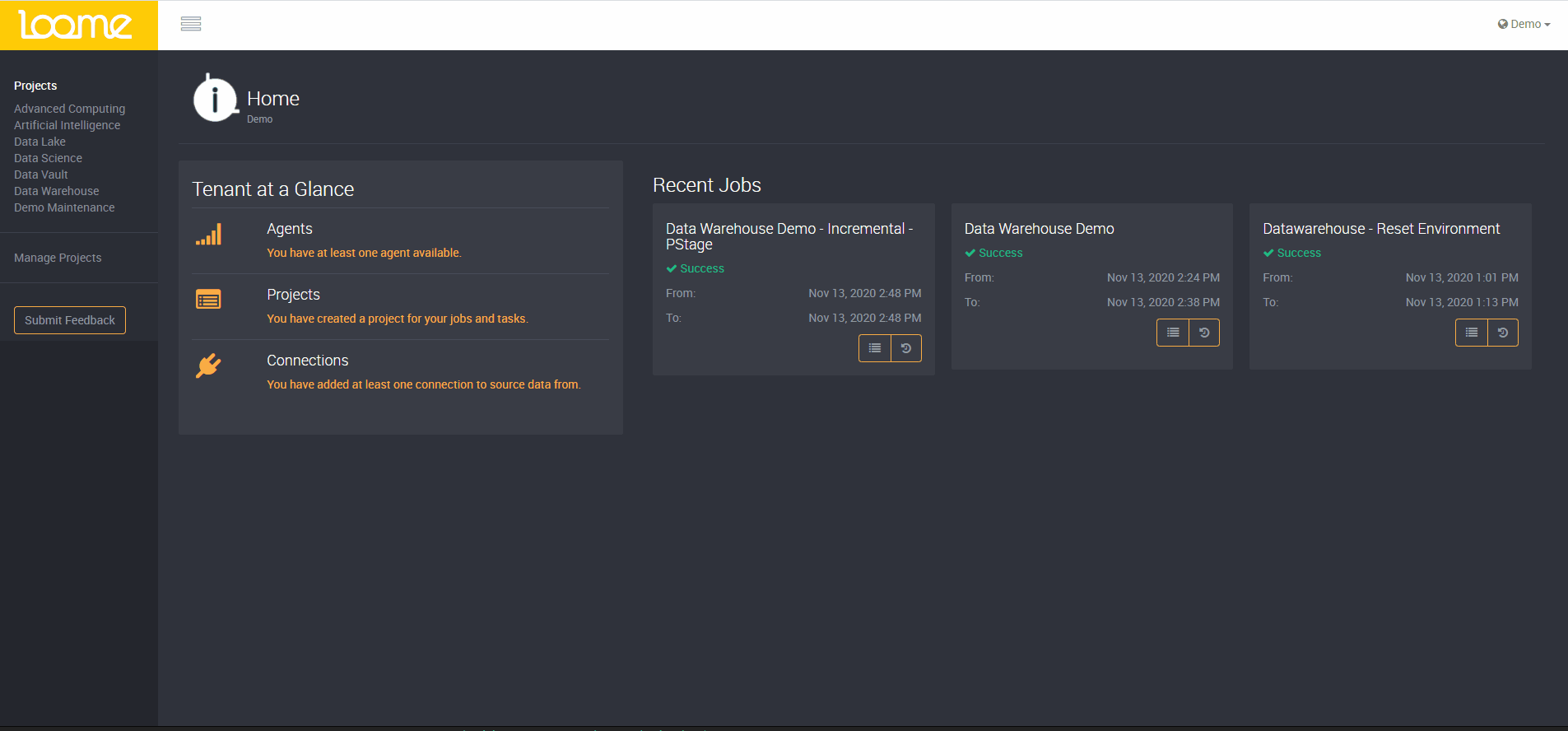1568x731 pixels.
Task: View details list for Data Warehouse Demo job
Action: click(1173, 333)
